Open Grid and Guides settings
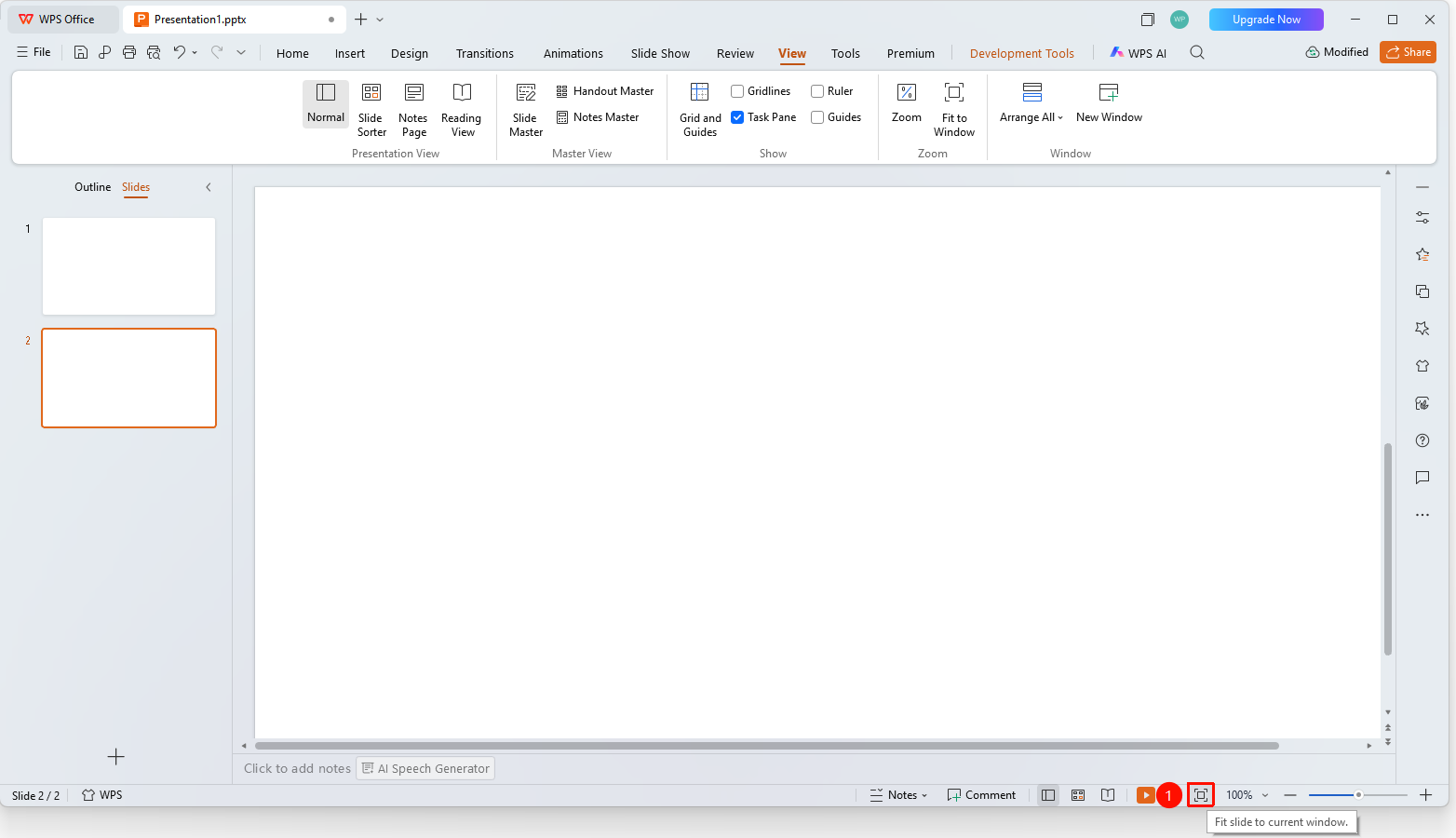Screen dimensions: 1456x838 700,110
